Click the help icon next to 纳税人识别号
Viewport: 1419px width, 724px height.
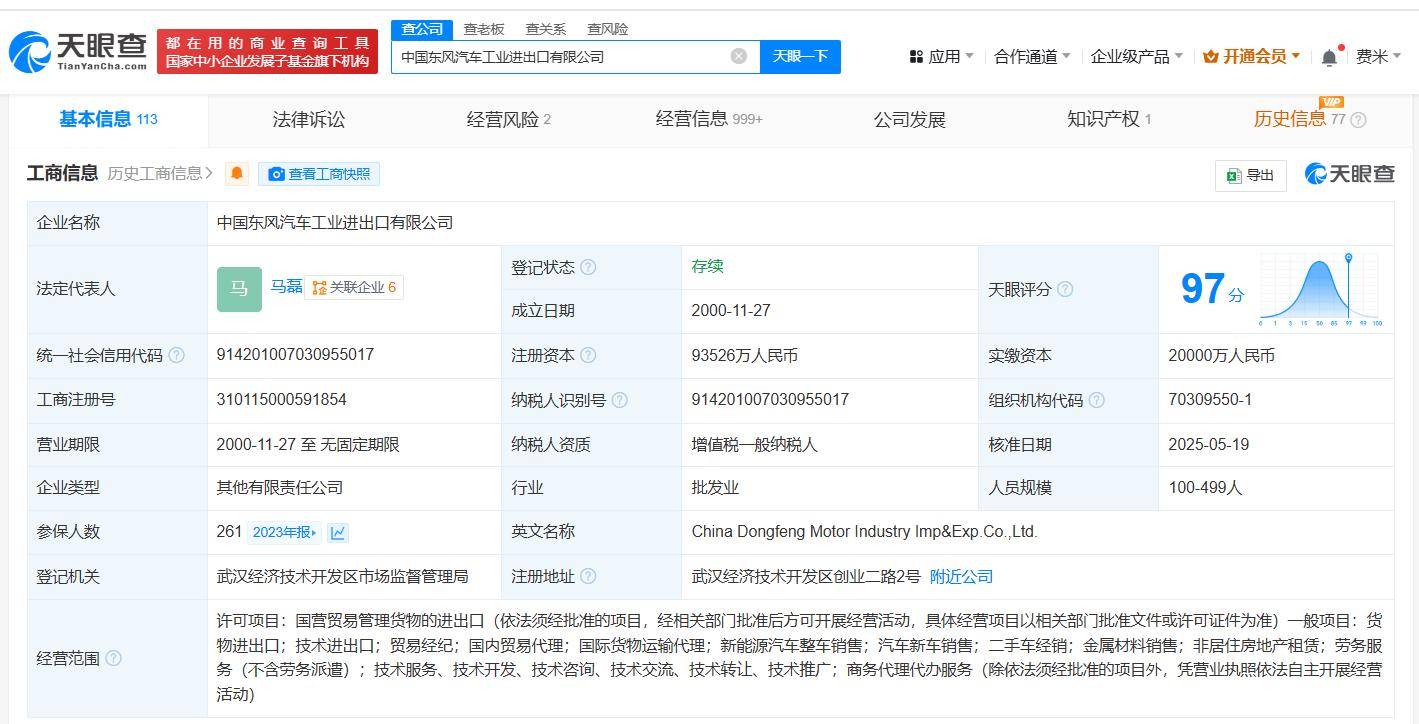(x=620, y=400)
